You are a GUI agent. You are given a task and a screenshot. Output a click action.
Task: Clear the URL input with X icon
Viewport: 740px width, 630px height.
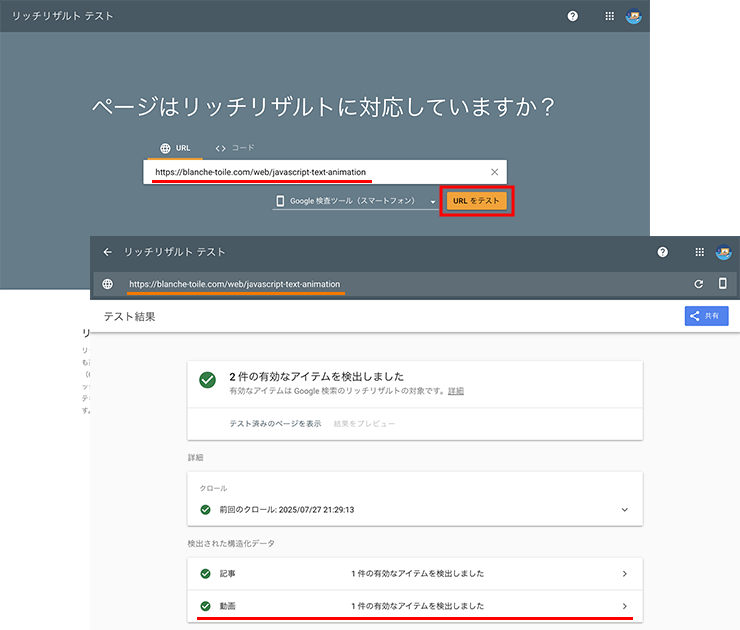point(494,172)
